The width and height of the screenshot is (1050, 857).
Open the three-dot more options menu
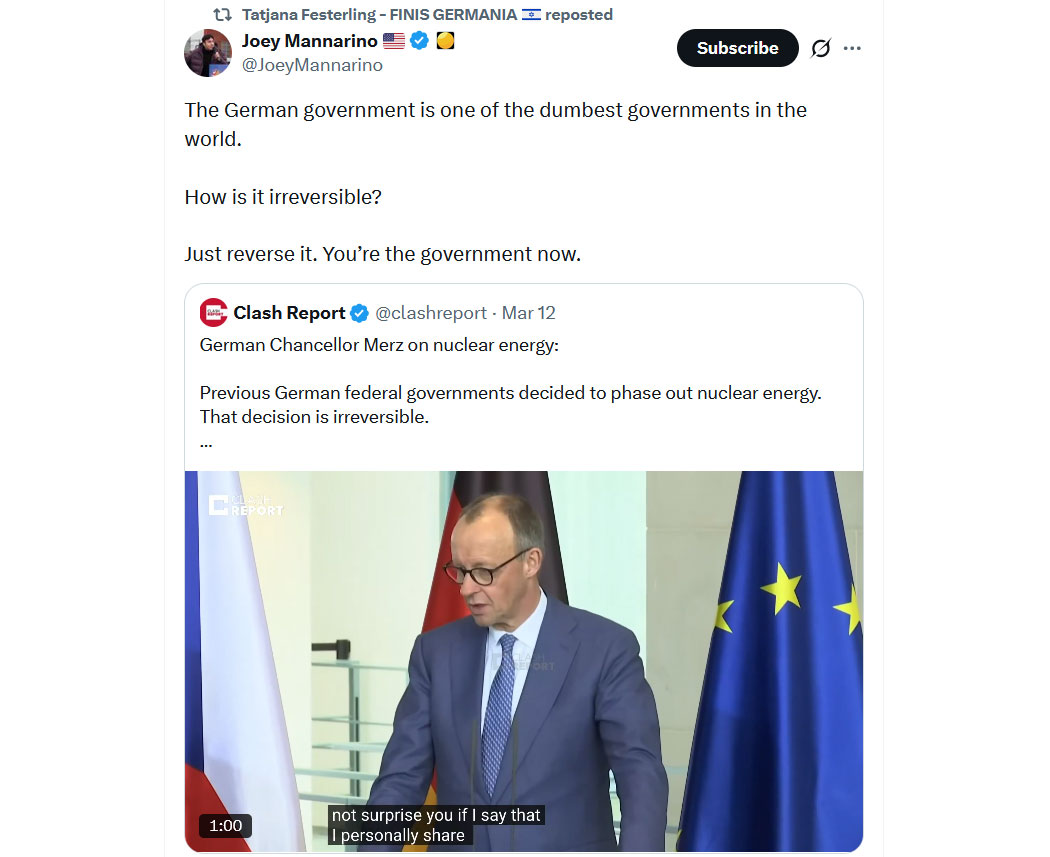852,48
